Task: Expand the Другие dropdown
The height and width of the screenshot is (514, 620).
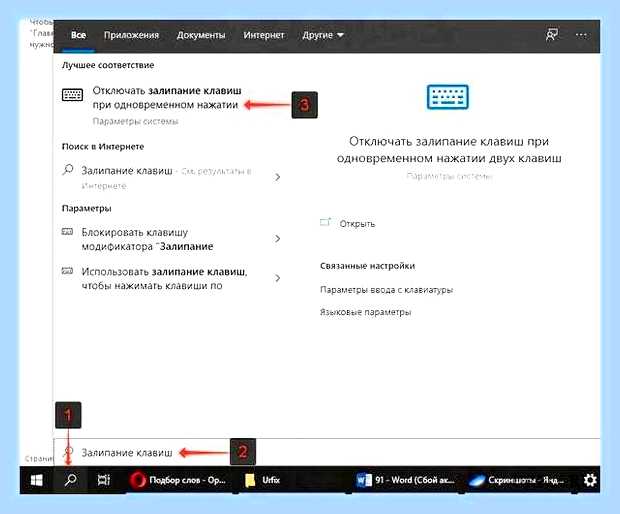Action: point(322,35)
